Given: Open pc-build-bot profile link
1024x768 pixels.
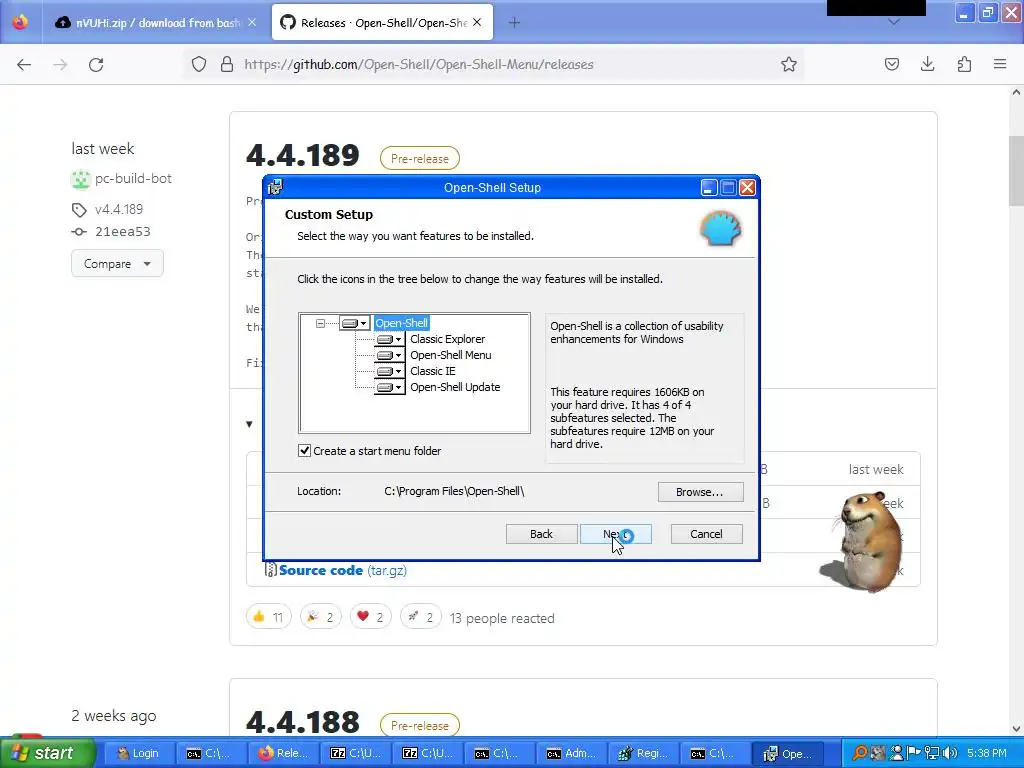Looking at the screenshot, I should pyautogui.click(x=133, y=178).
